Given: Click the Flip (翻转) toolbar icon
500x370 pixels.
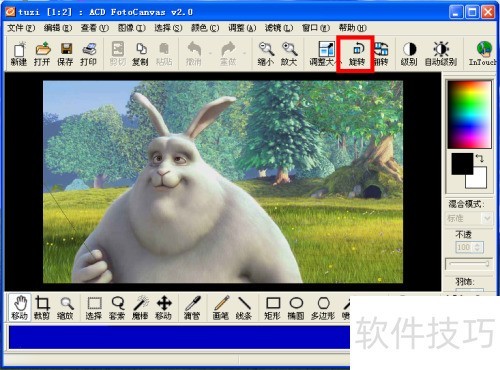Looking at the screenshot, I should coord(381,54).
